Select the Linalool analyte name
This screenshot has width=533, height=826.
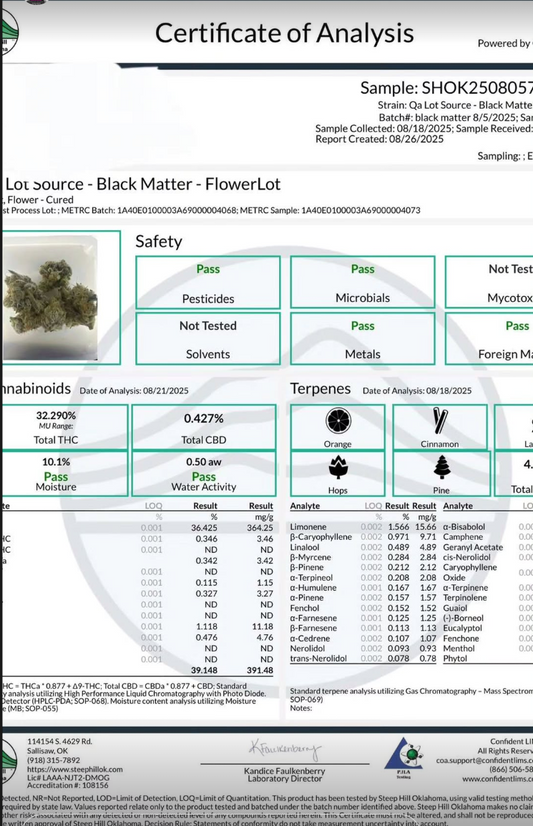pos(304,547)
